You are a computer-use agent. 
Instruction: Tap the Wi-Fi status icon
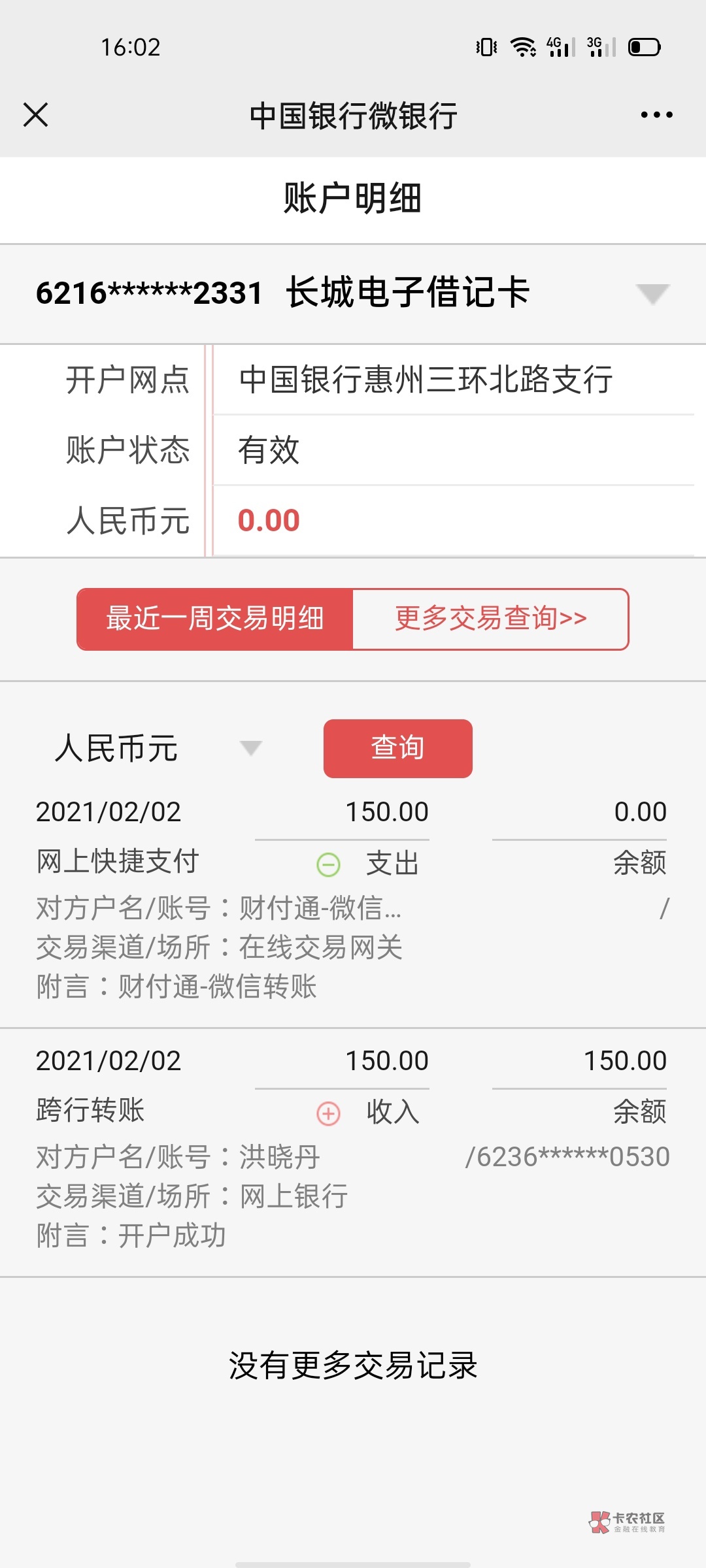[x=523, y=47]
